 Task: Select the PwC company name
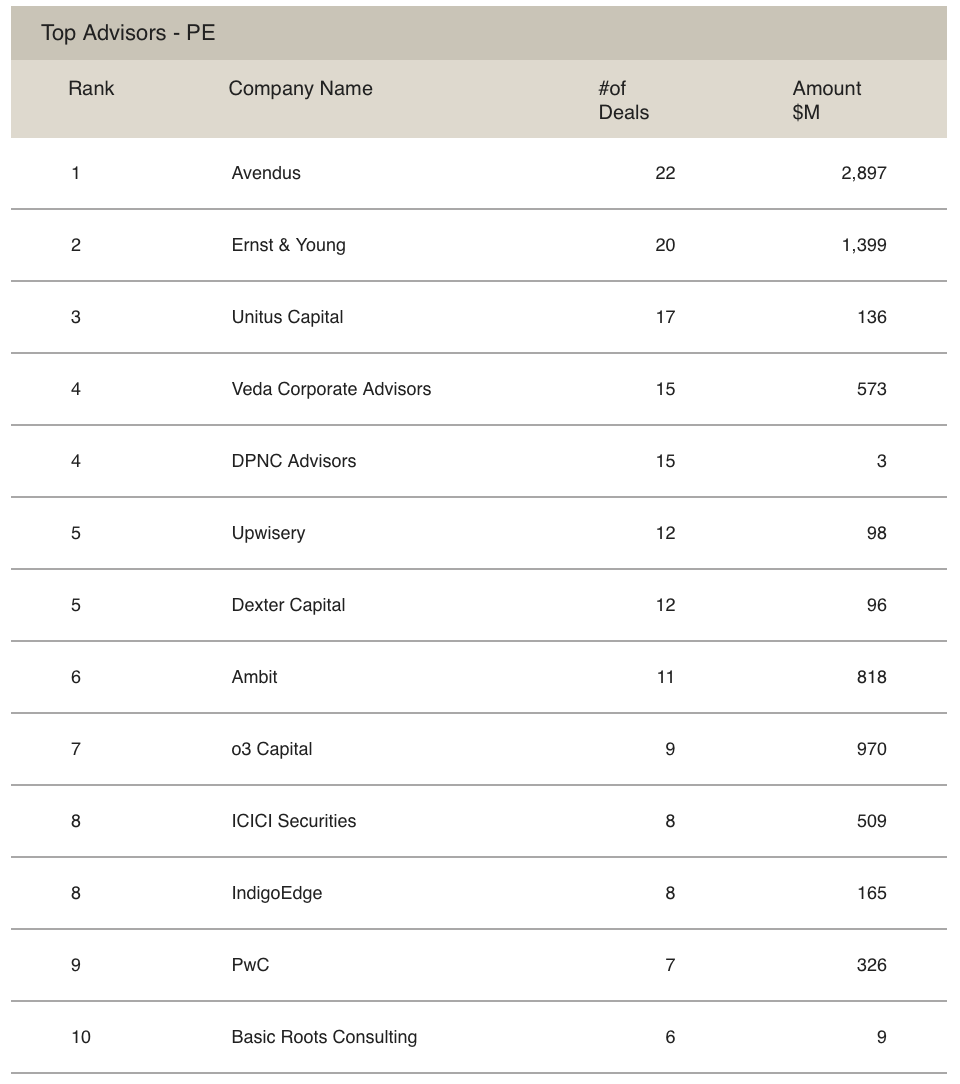click(x=250, y=965)
